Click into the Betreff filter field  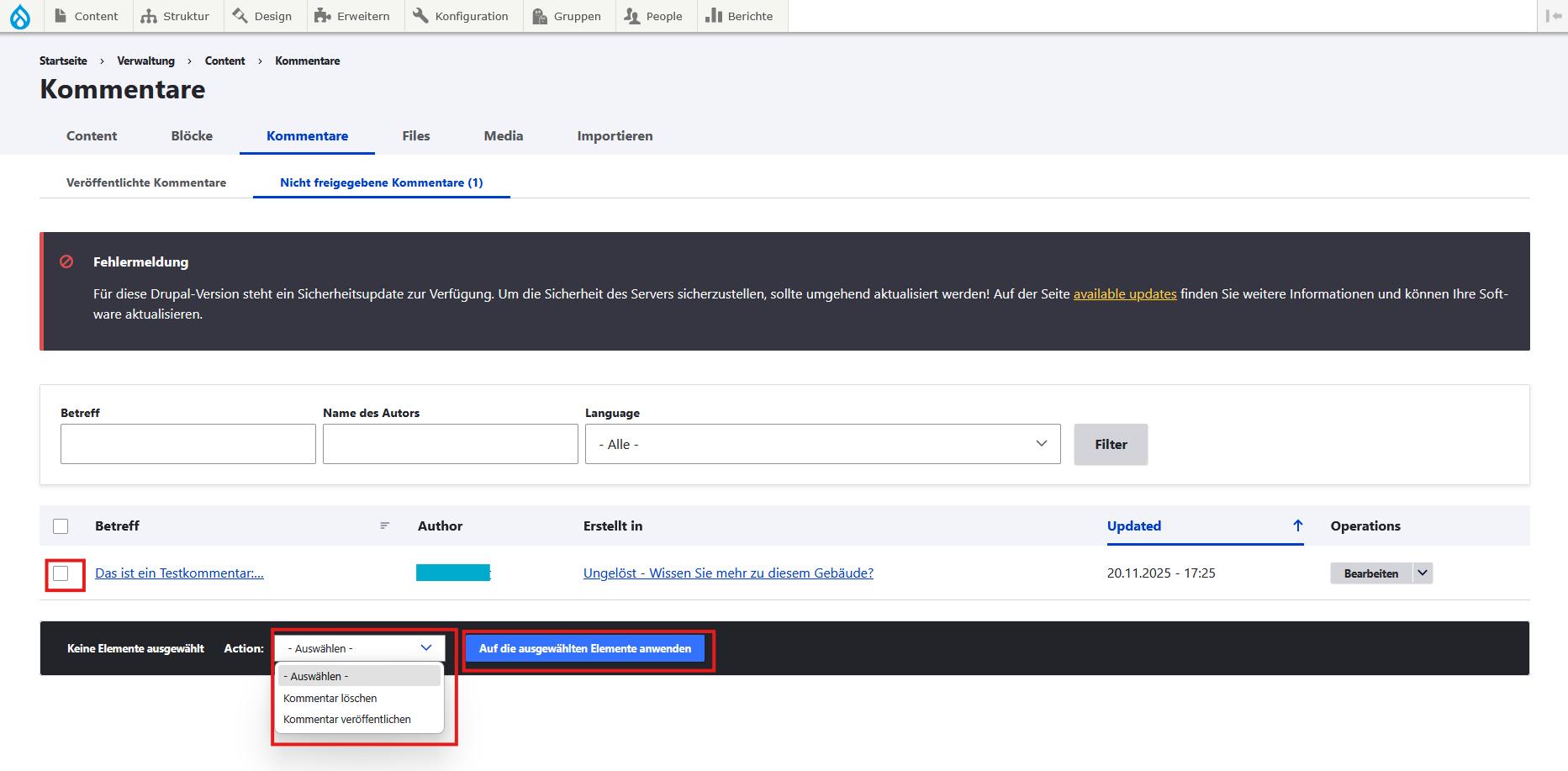click(188, 444)
